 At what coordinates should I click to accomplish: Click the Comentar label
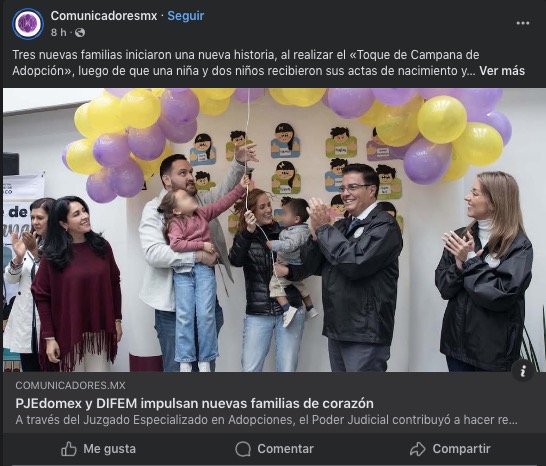tap(286, 449)
